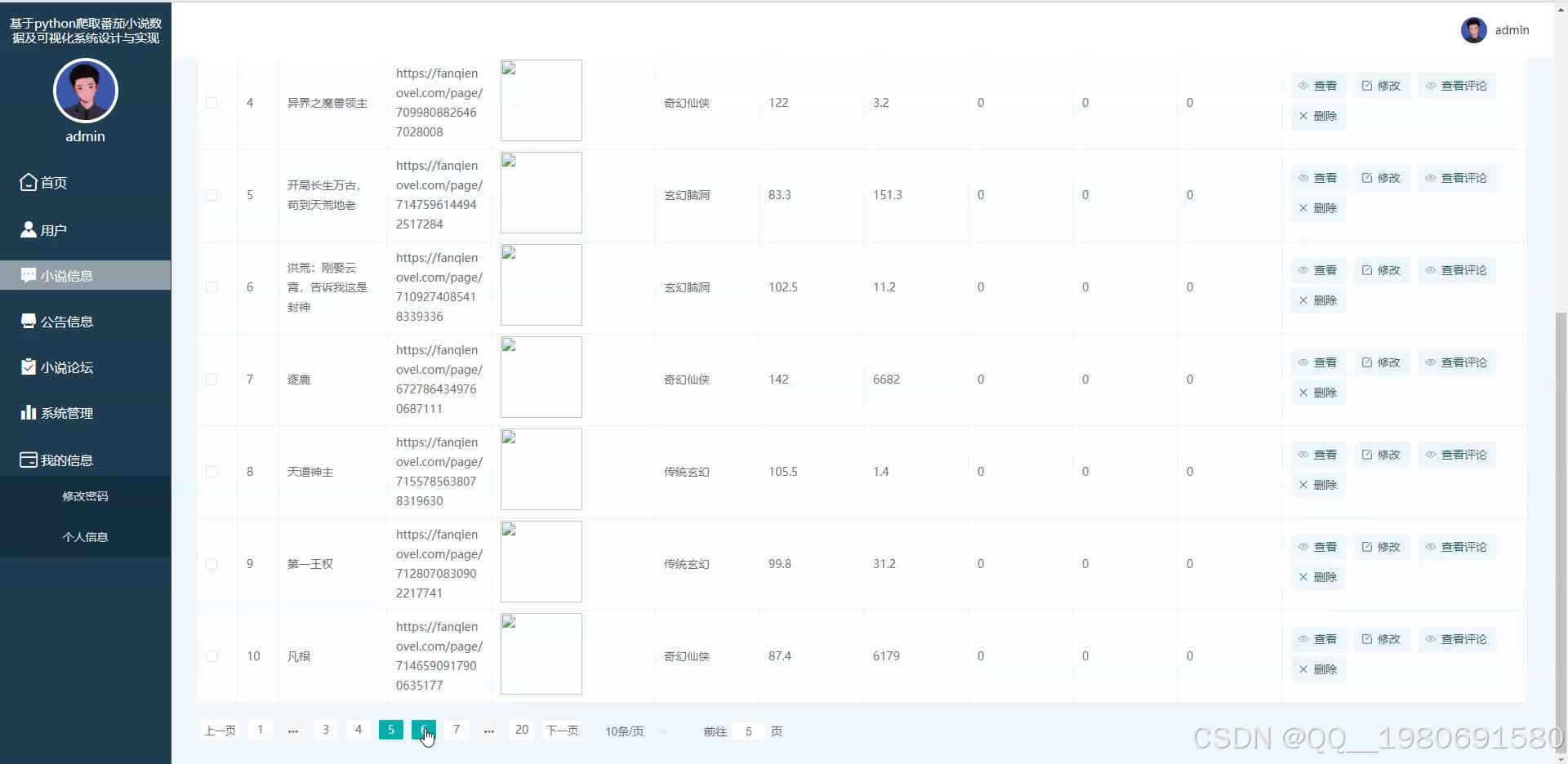Screen dimensions: 1568x764
Task: Go to page 3 in pagination
Action: point(326,730)
